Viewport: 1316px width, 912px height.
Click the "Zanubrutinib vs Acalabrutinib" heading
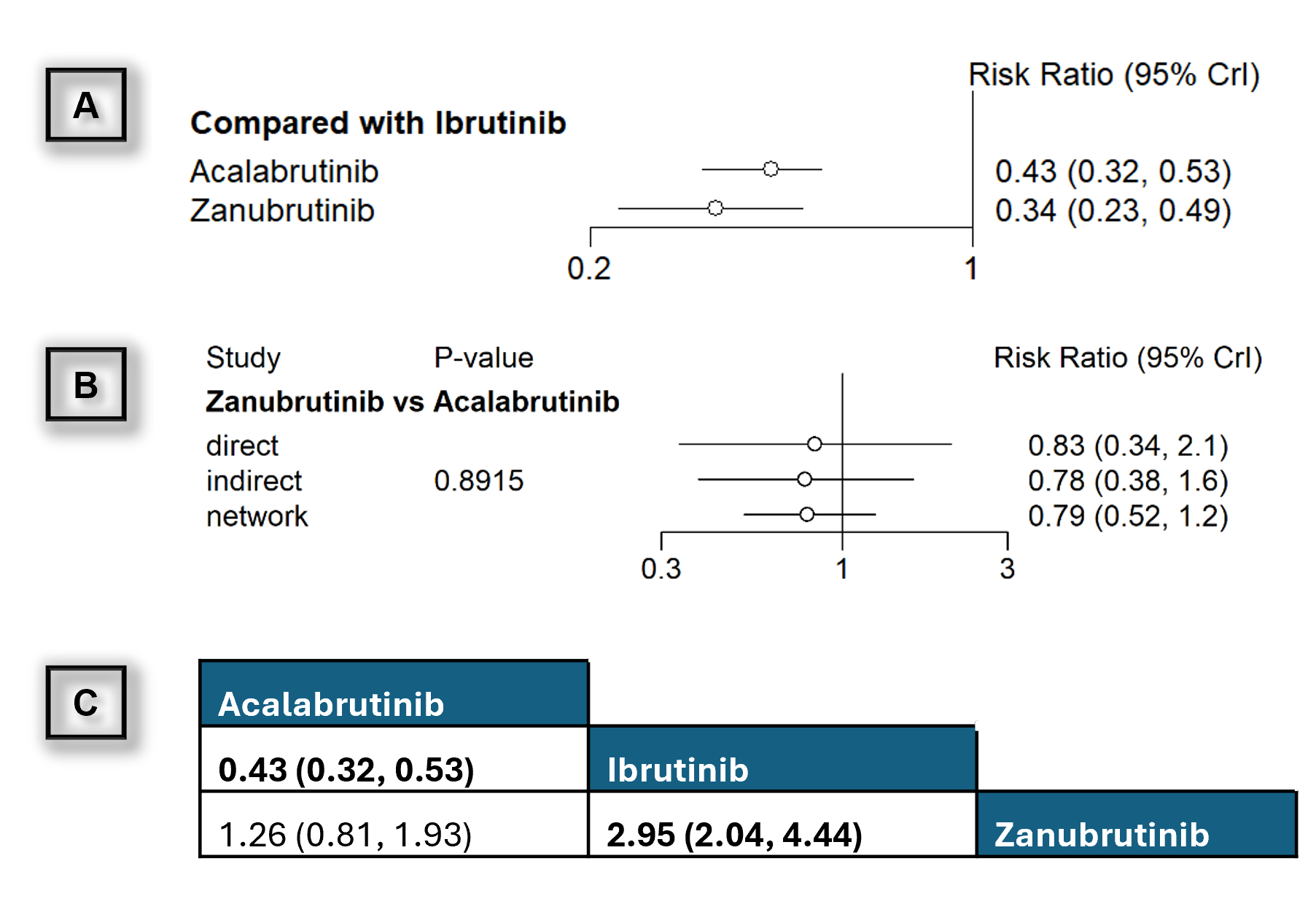(x=412, y=402)
